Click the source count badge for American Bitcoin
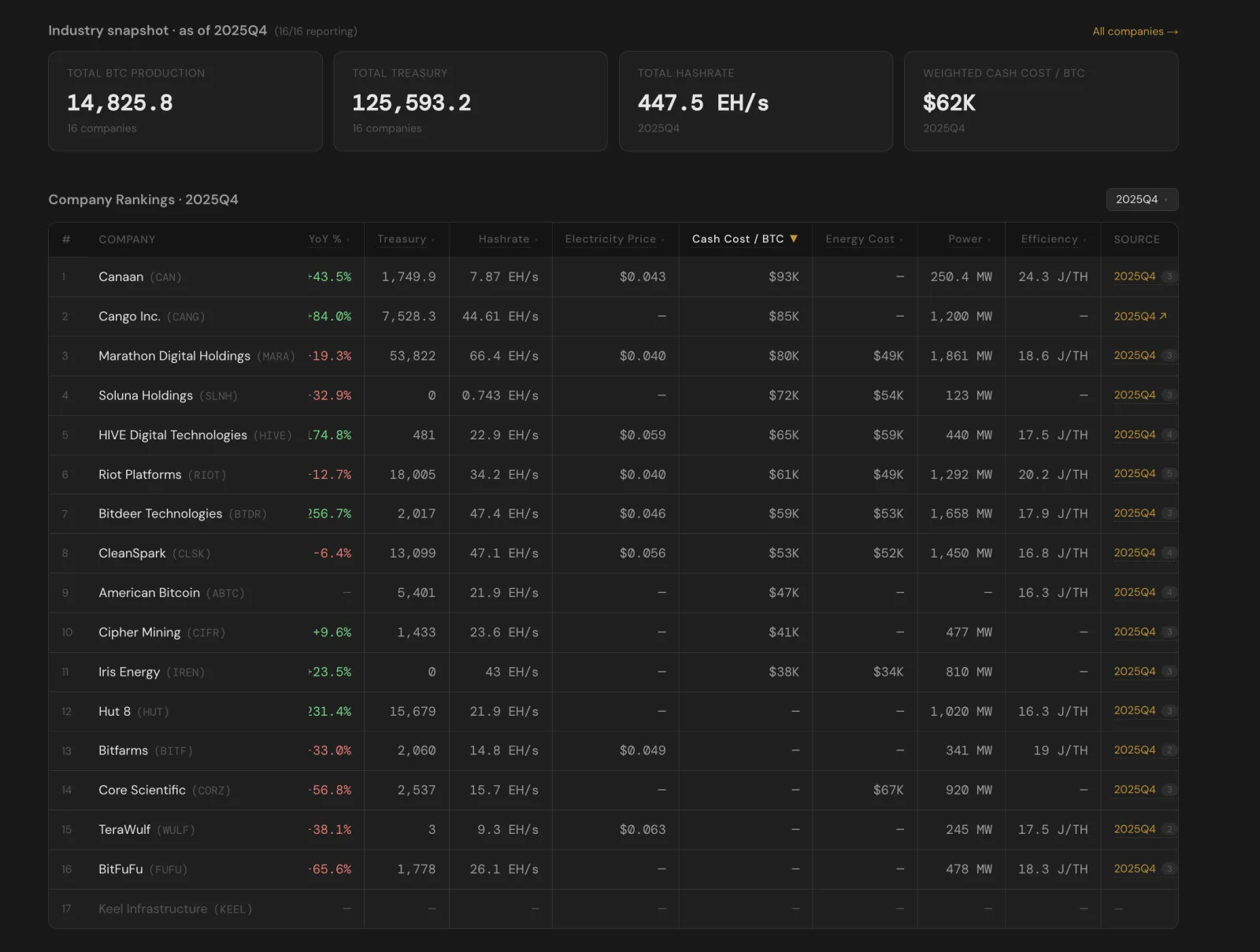The height and width of the screenshot is (952, 1260). (1169, 592)
